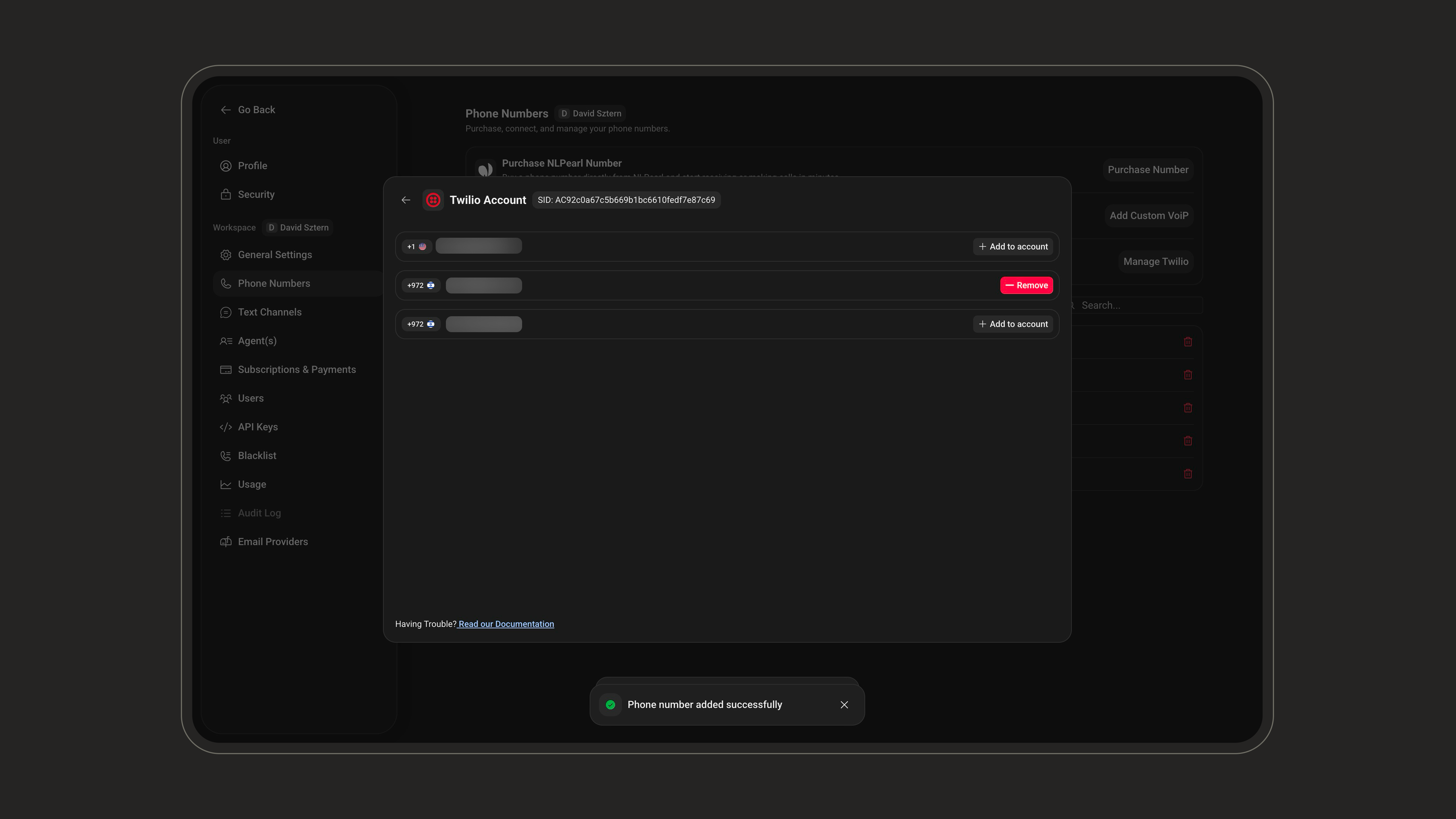The height and width of the screenshot is (819, 1456).
Task: Open the Blacklist page
Action: tap(298, 456)
